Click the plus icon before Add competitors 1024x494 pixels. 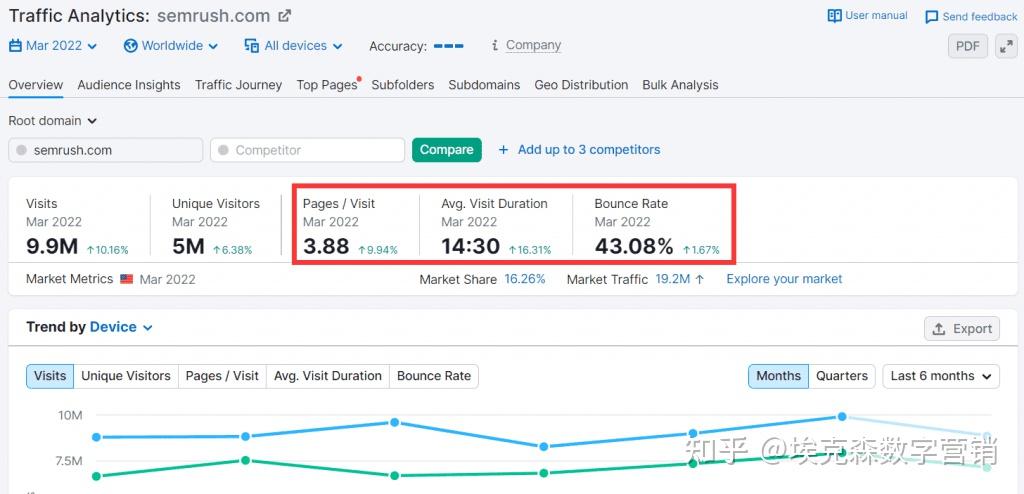pos(504,150)
